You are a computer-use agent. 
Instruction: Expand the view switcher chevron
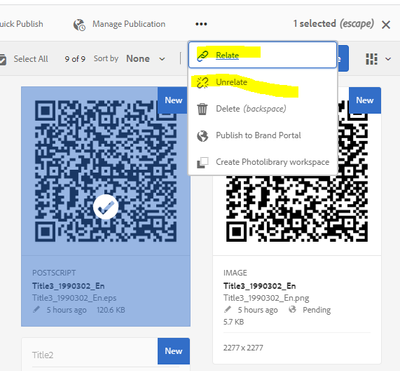388,59
